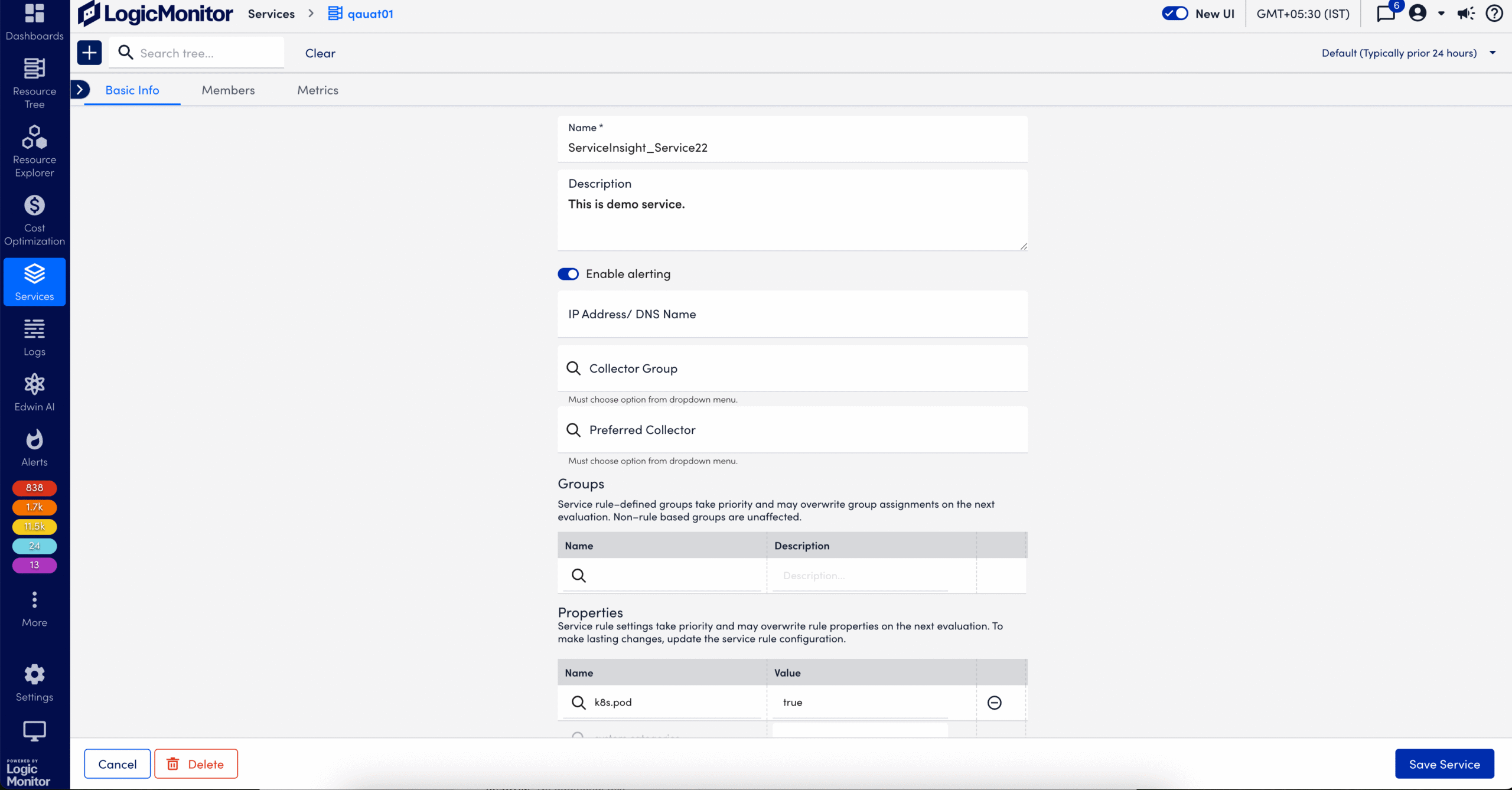Open Cost Optimization

pyautogui.click(x=34, y=217)
